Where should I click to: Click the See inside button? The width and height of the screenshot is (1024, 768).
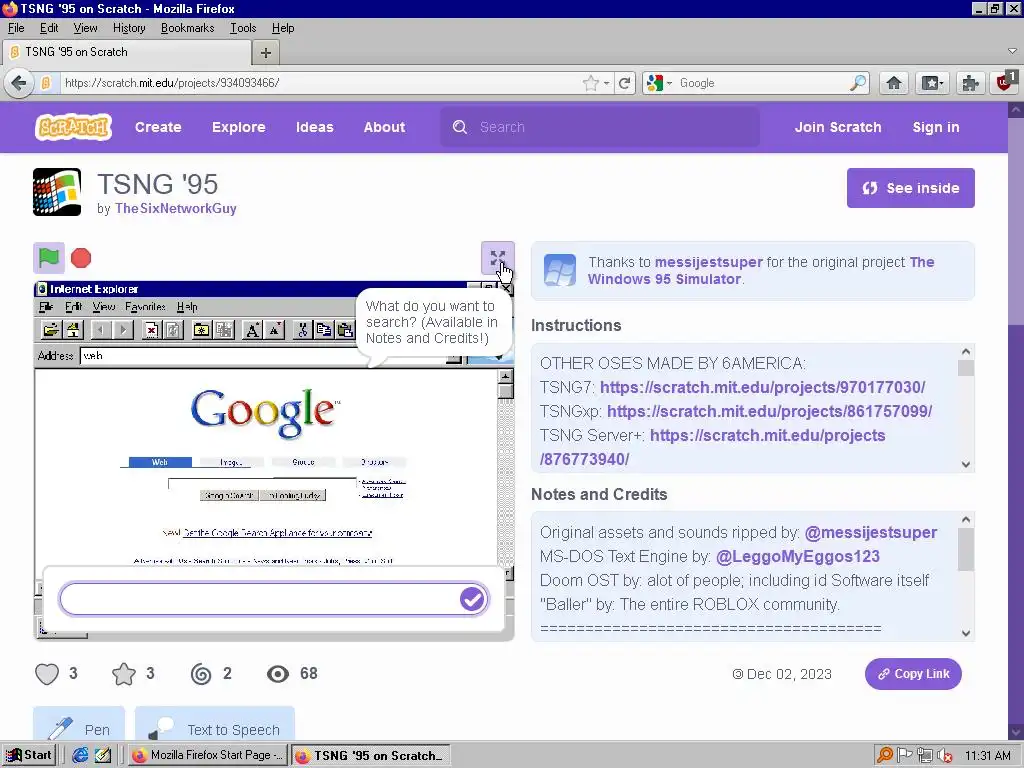(910, 188)
